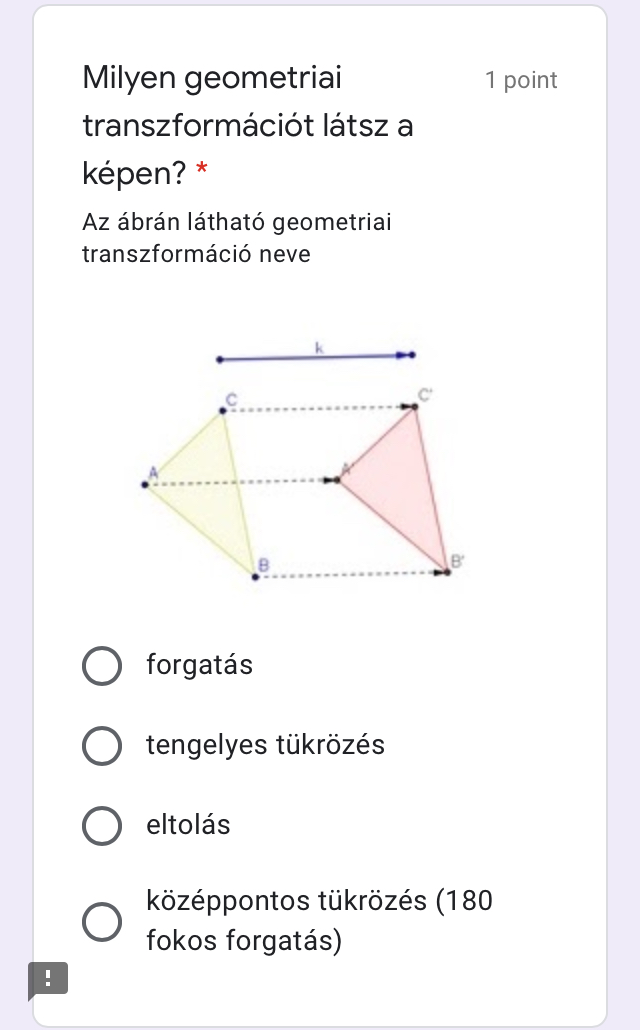Pick the eltolás radio button
Screen dimensions: 640x1030
[101, 826]
